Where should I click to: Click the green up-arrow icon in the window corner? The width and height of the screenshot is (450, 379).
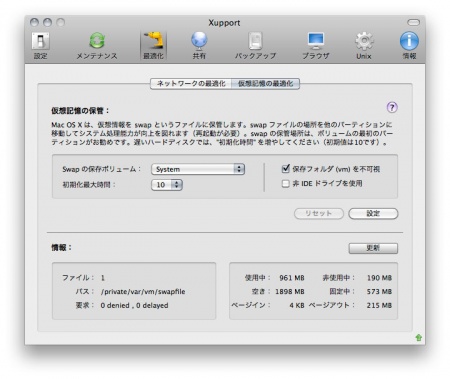pyautogui.click(x=419, y=338)
